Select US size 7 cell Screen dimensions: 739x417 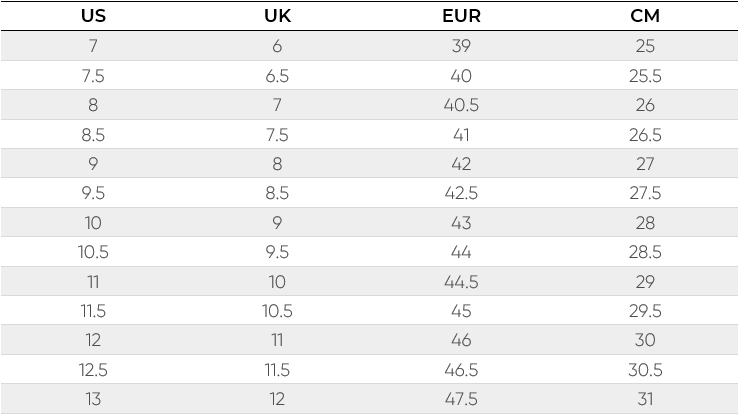click(93, 46)
